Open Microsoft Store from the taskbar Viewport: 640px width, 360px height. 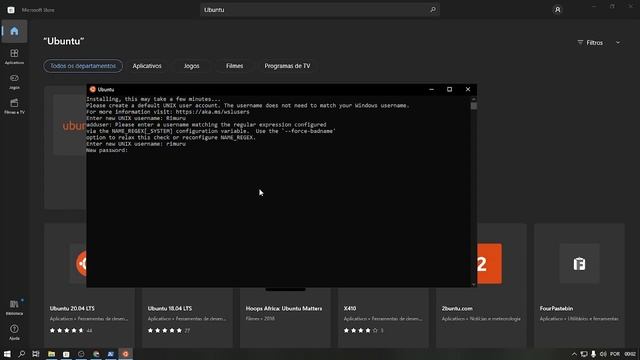pos(66,354)
